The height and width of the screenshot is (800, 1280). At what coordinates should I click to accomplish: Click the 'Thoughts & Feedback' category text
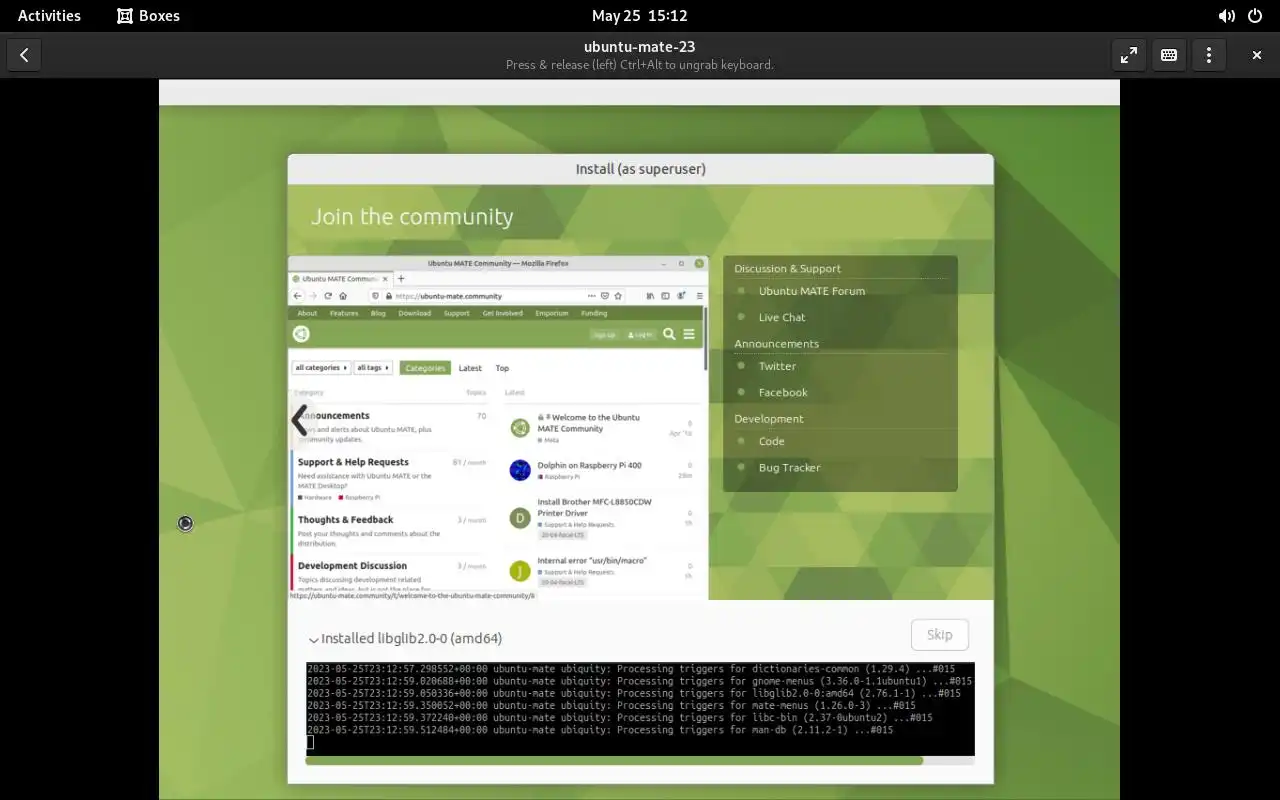(345, 520)
